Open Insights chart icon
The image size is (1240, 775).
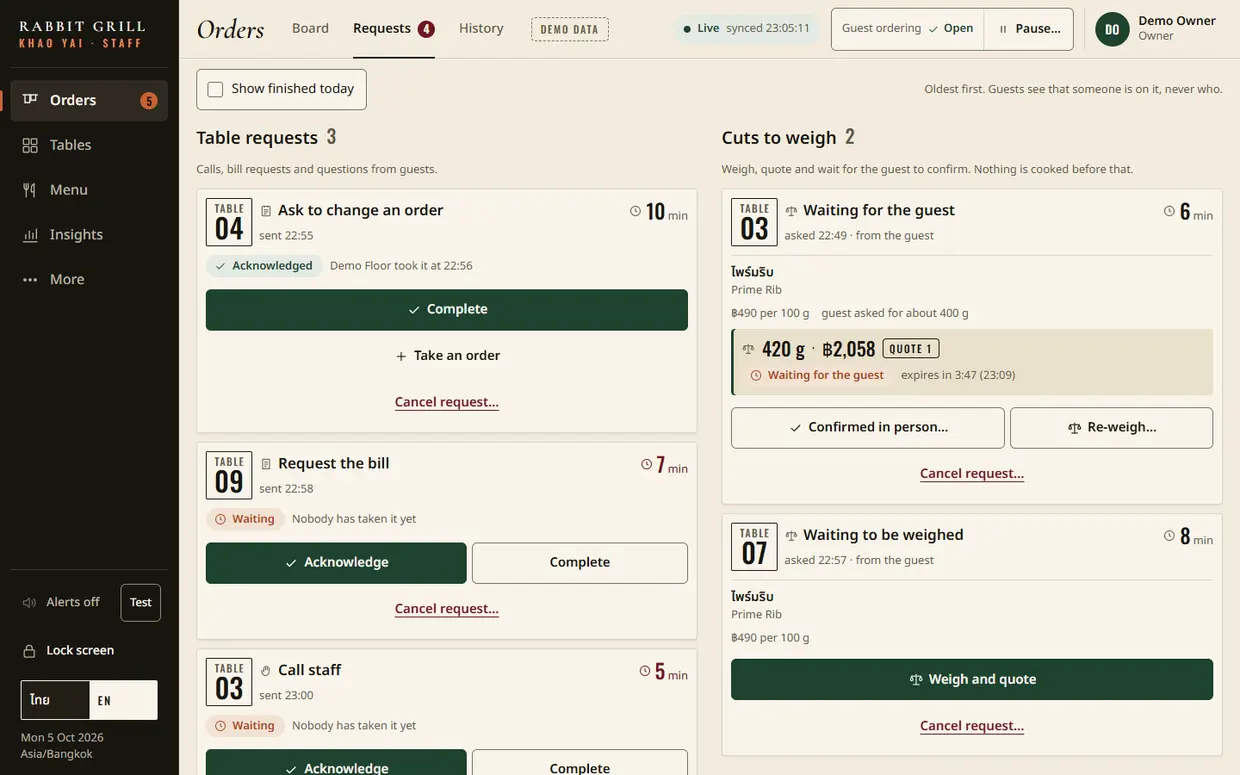[x=30, y=235]
